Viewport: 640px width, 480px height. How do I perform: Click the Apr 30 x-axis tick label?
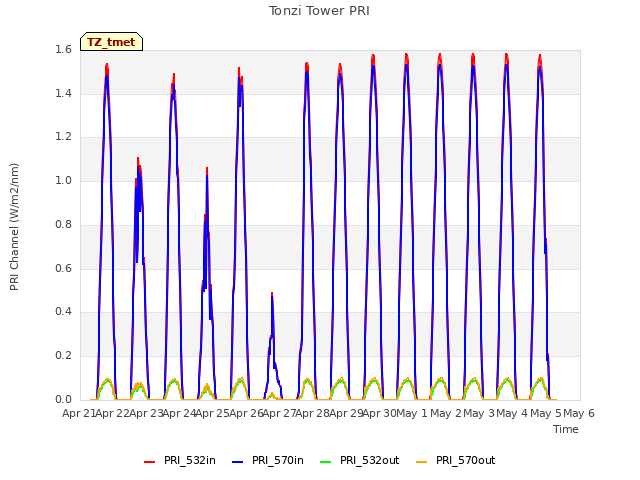(380, 413)
